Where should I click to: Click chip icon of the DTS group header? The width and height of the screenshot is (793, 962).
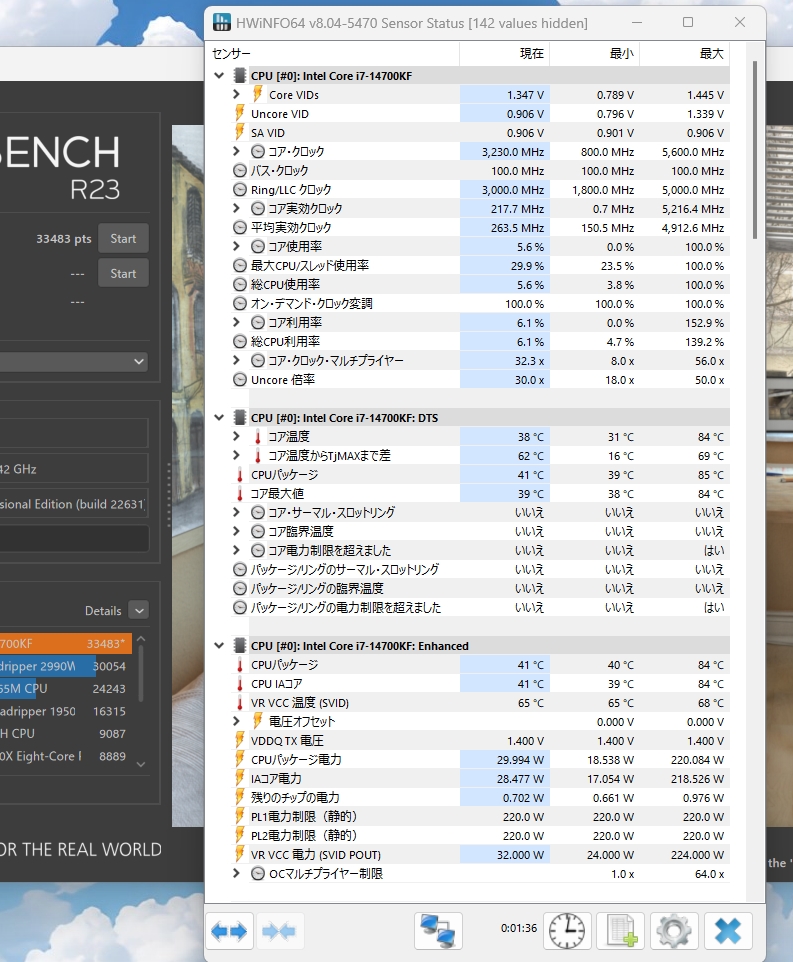click(x=240, y=418)
